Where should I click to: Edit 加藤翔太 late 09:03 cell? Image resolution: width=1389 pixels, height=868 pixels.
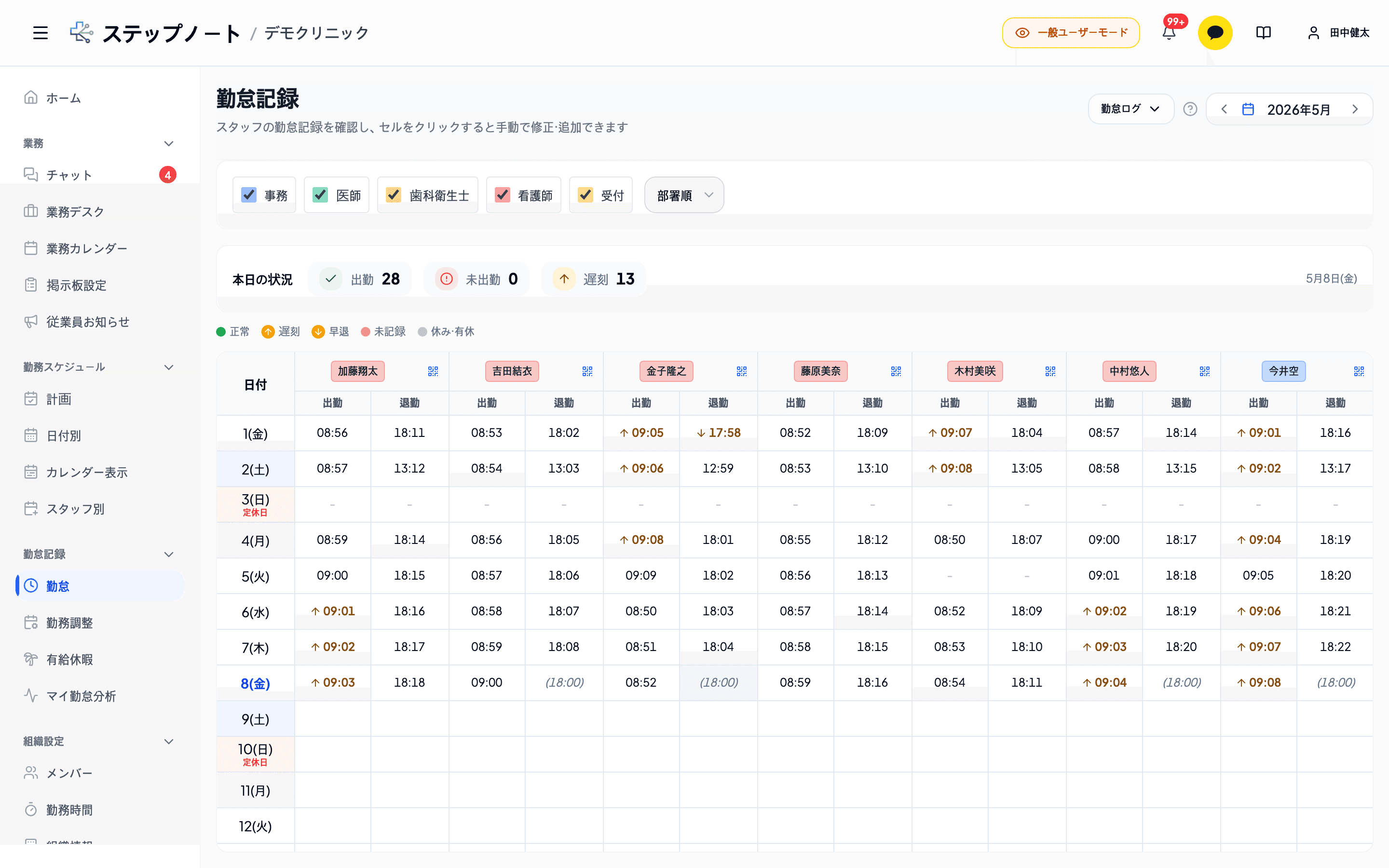point(332,682)
